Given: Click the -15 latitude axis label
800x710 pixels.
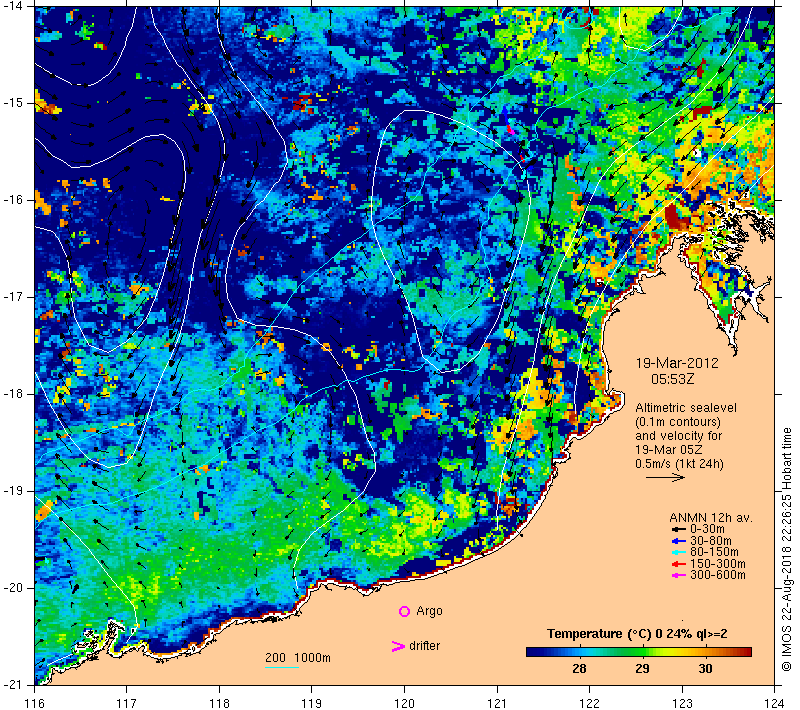Looking at the screenshot, I should (13, 104).
